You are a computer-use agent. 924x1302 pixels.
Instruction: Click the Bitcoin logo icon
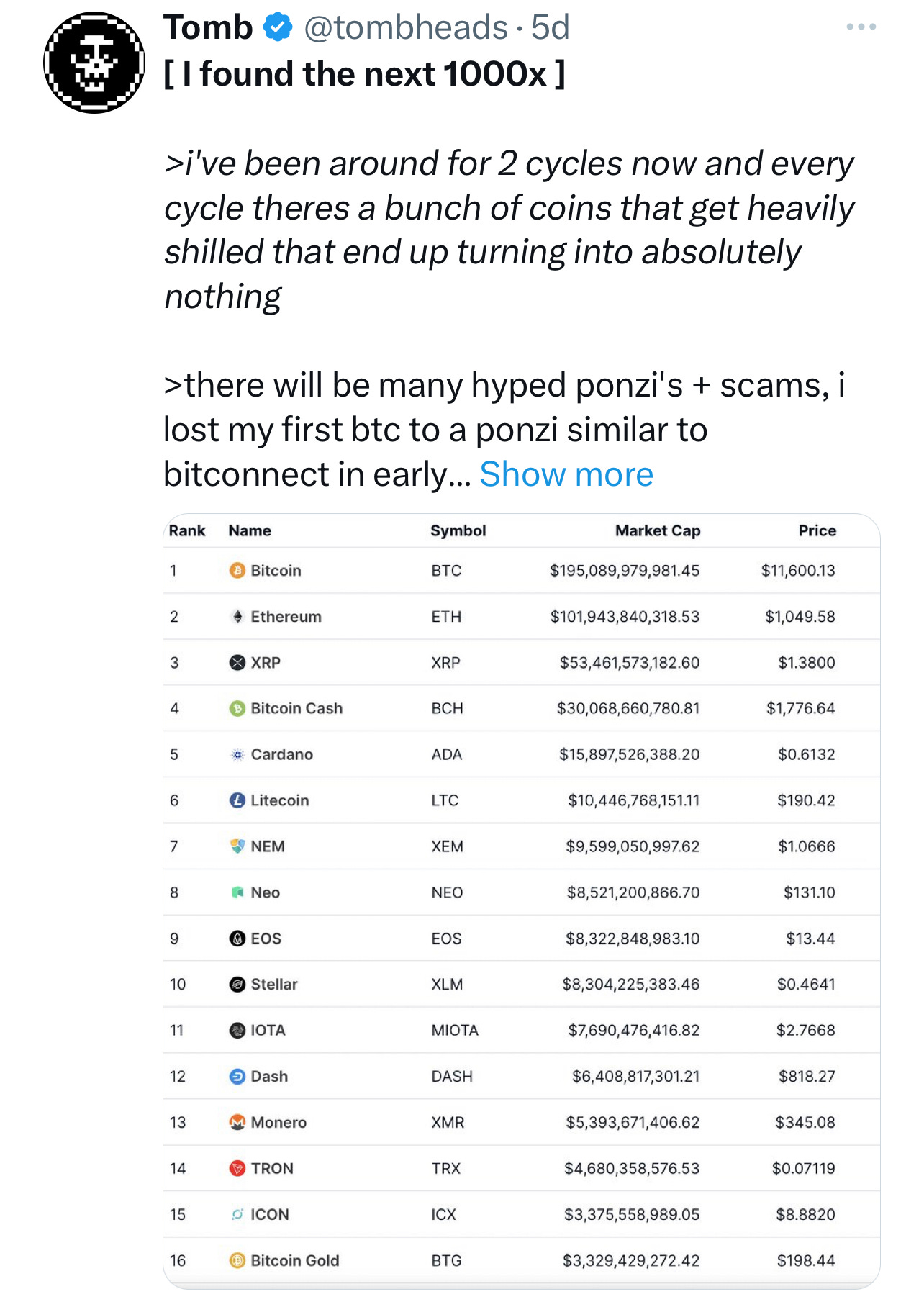click(x=237, y=571)
